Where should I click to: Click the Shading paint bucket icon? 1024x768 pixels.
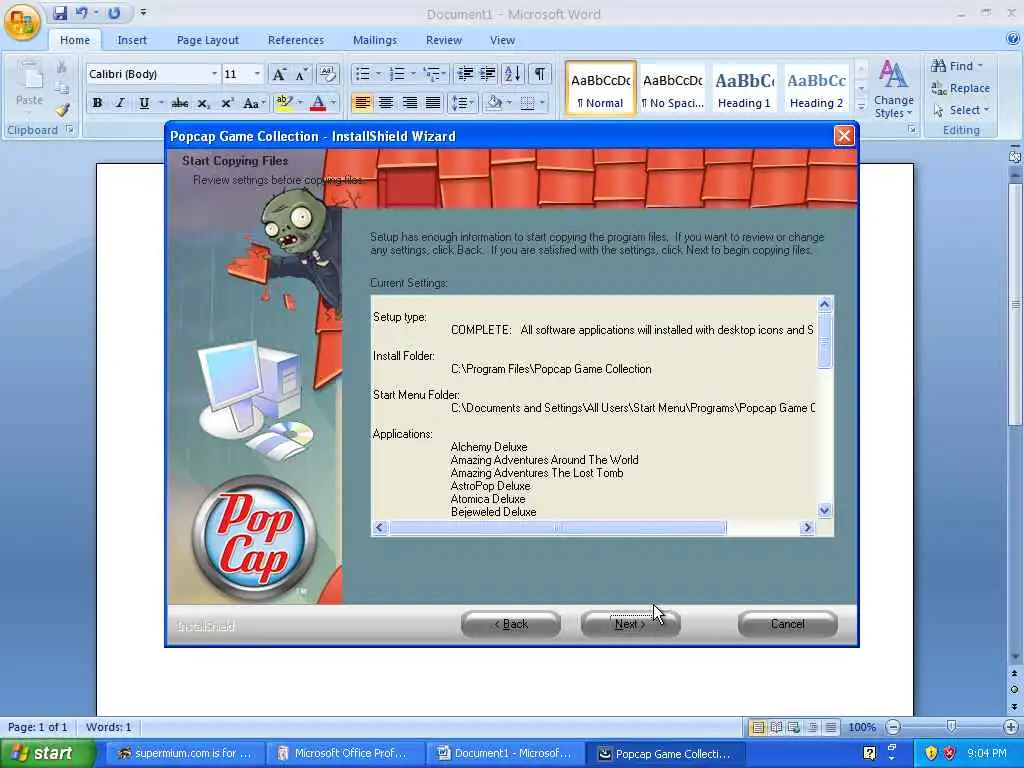click(494, 103)
